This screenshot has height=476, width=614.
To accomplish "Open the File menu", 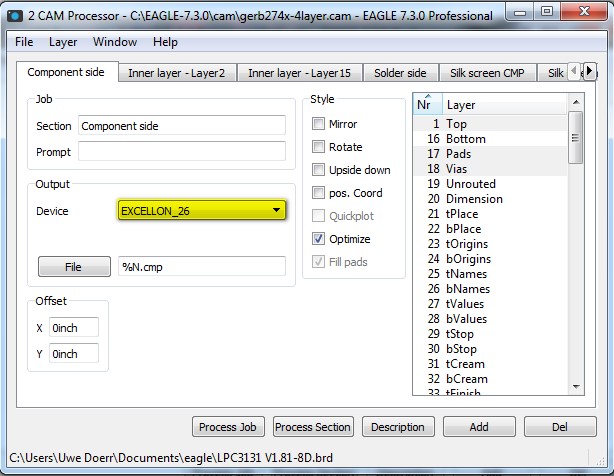I will 24,42.
